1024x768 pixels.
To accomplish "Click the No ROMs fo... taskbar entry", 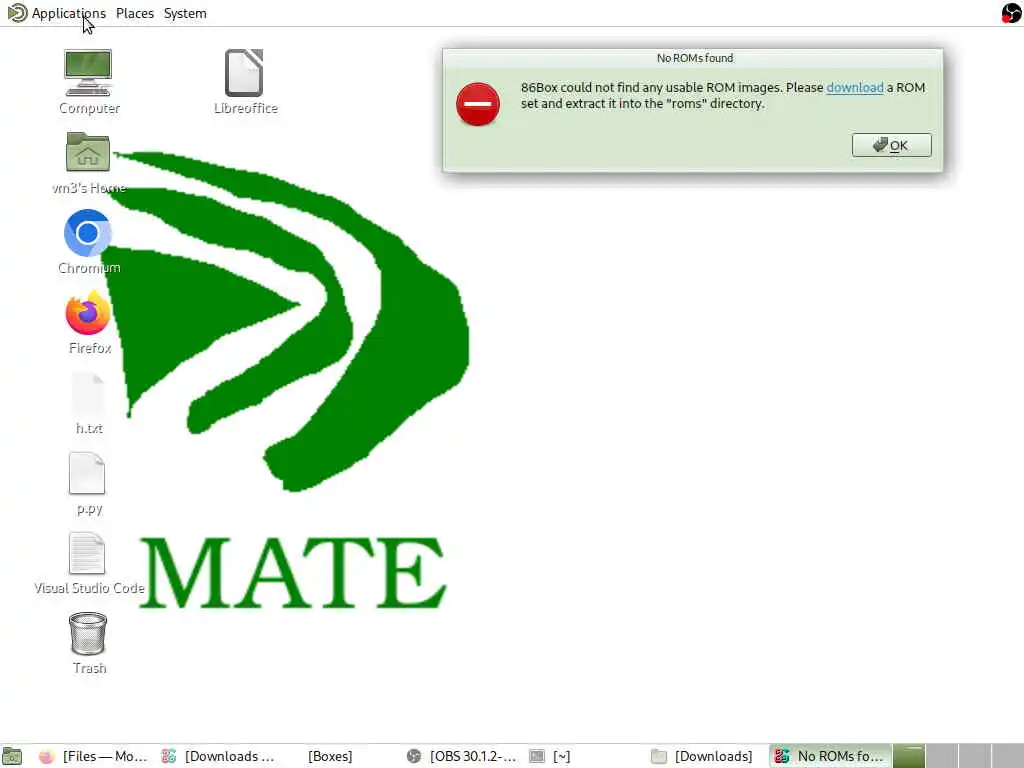I will click(x=830, y=756).
